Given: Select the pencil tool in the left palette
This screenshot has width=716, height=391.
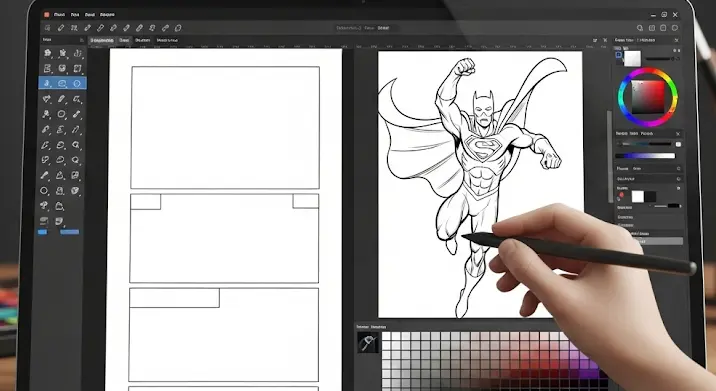Looking at the screenshot, I should click(x=61, y=99).
